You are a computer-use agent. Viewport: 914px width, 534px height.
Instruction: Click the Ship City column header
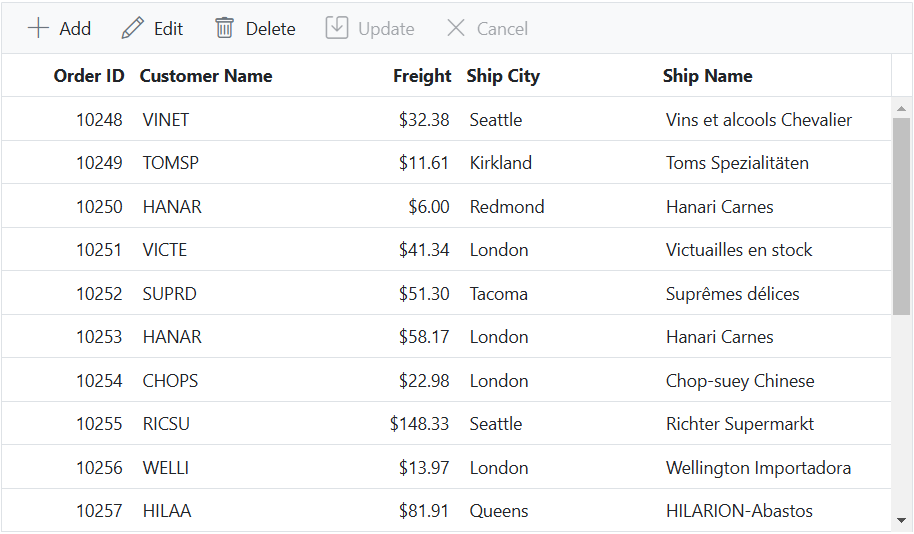503,76
